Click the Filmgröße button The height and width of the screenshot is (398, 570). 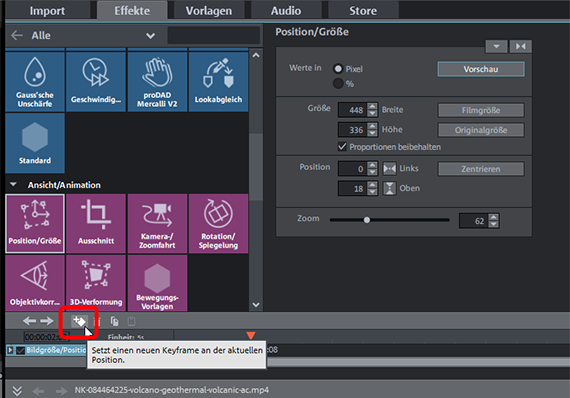[481, 110]
